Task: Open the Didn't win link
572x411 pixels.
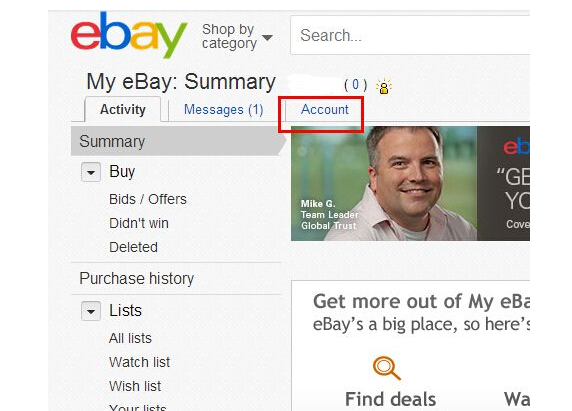Action: 139,223
